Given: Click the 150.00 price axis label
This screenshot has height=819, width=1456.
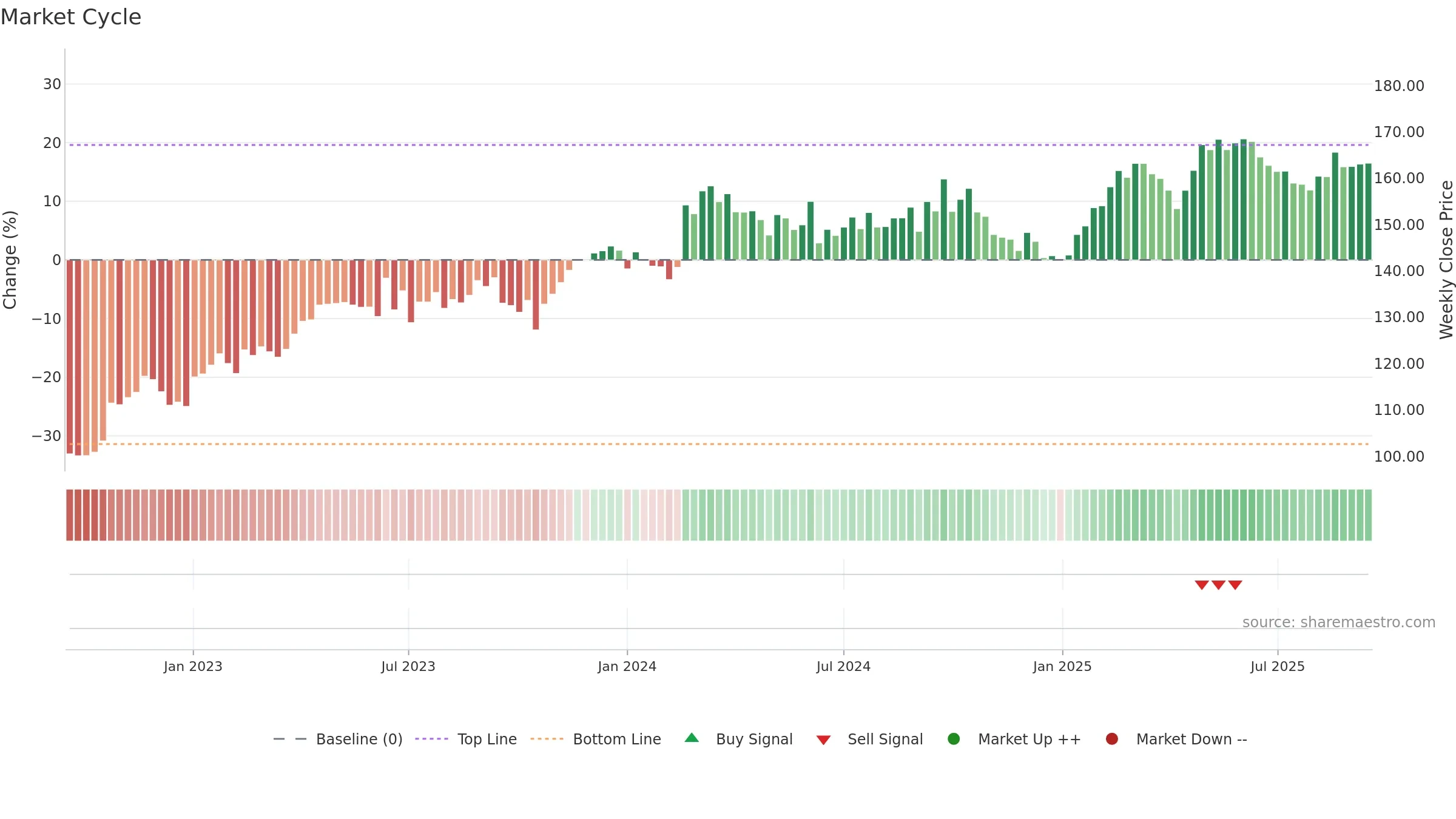Looking at the screenshot, I should click(1399, 225).
